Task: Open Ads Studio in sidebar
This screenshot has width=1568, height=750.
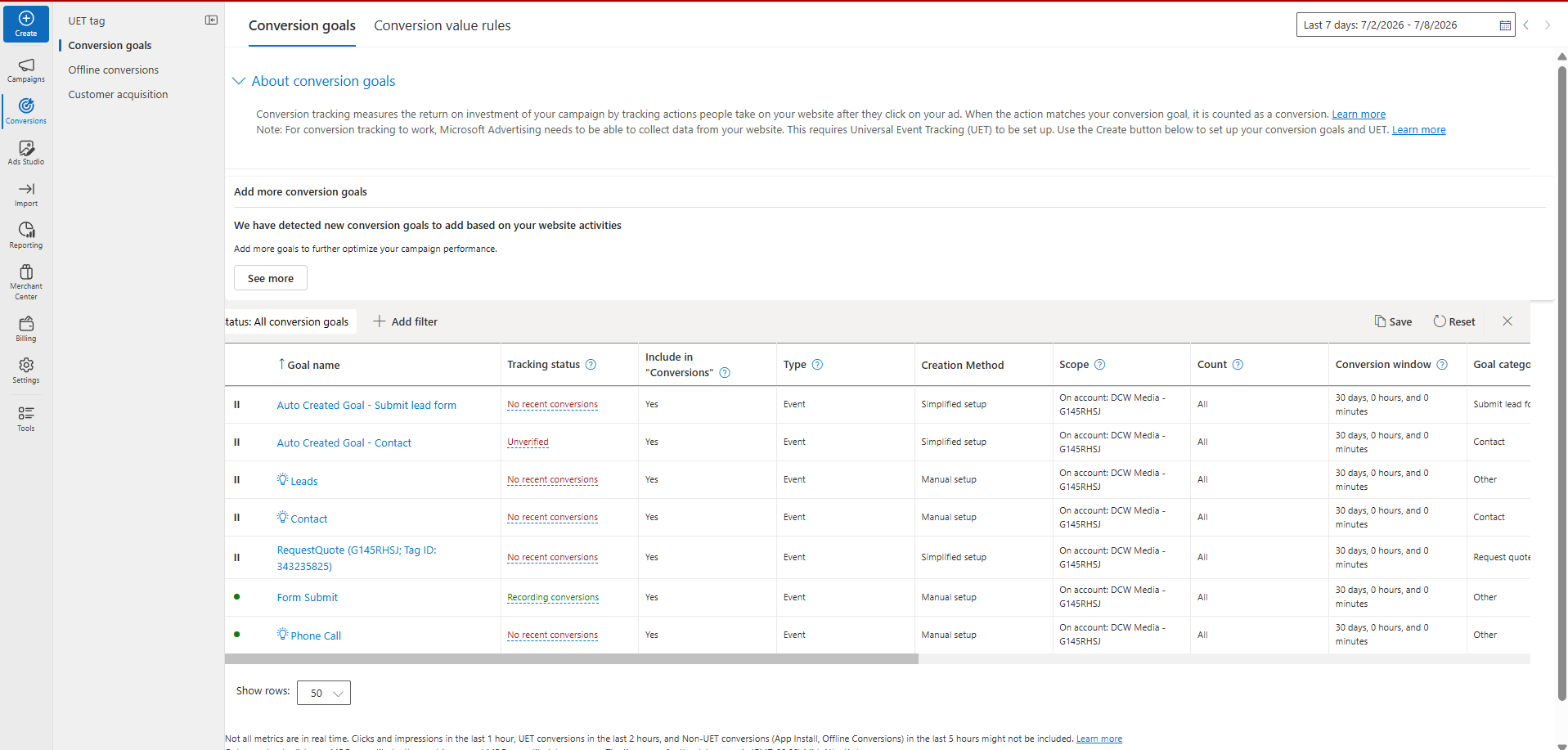Action: click(26, 152)
